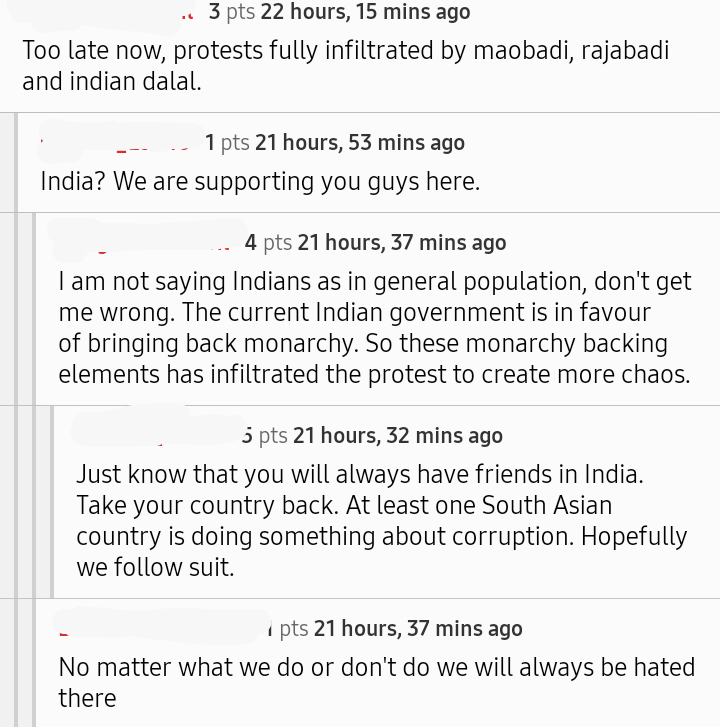Viewport: 720px width, 727px height.
Task: Click the "Too late now, protests fully infiltrated" comment
Action: [x=345, y=65]
